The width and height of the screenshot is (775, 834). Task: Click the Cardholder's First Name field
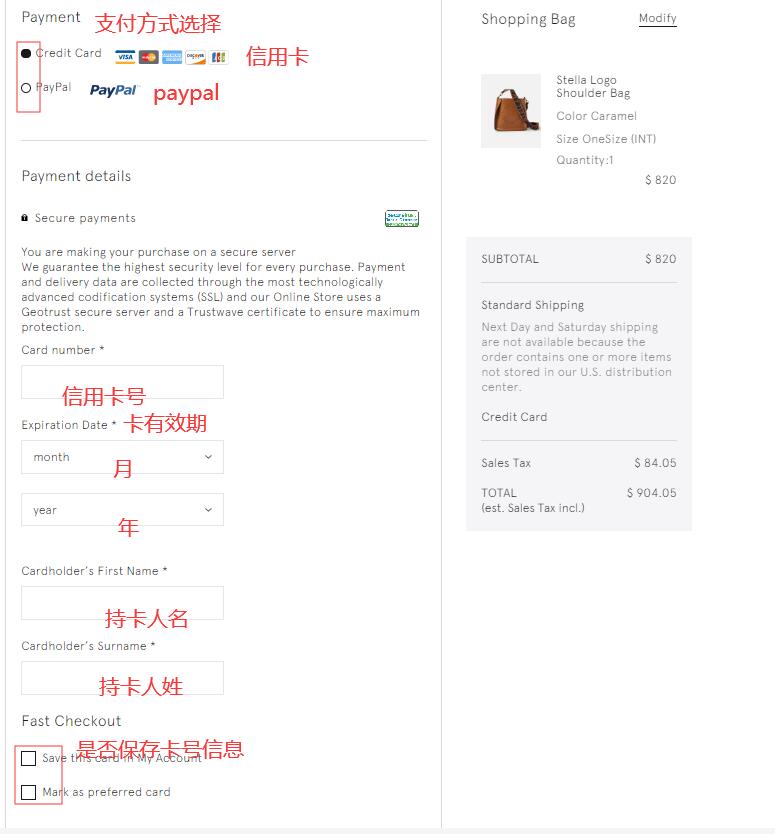[122, 603]
